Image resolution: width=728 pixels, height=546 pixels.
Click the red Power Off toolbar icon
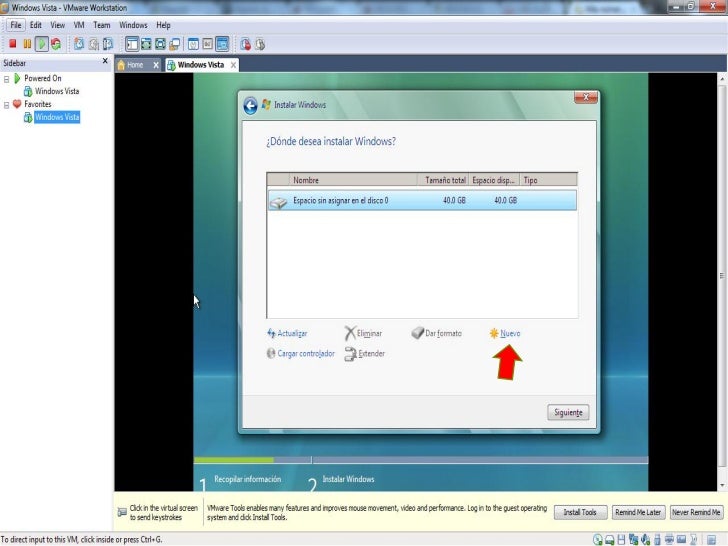click(x=13, y=44)
